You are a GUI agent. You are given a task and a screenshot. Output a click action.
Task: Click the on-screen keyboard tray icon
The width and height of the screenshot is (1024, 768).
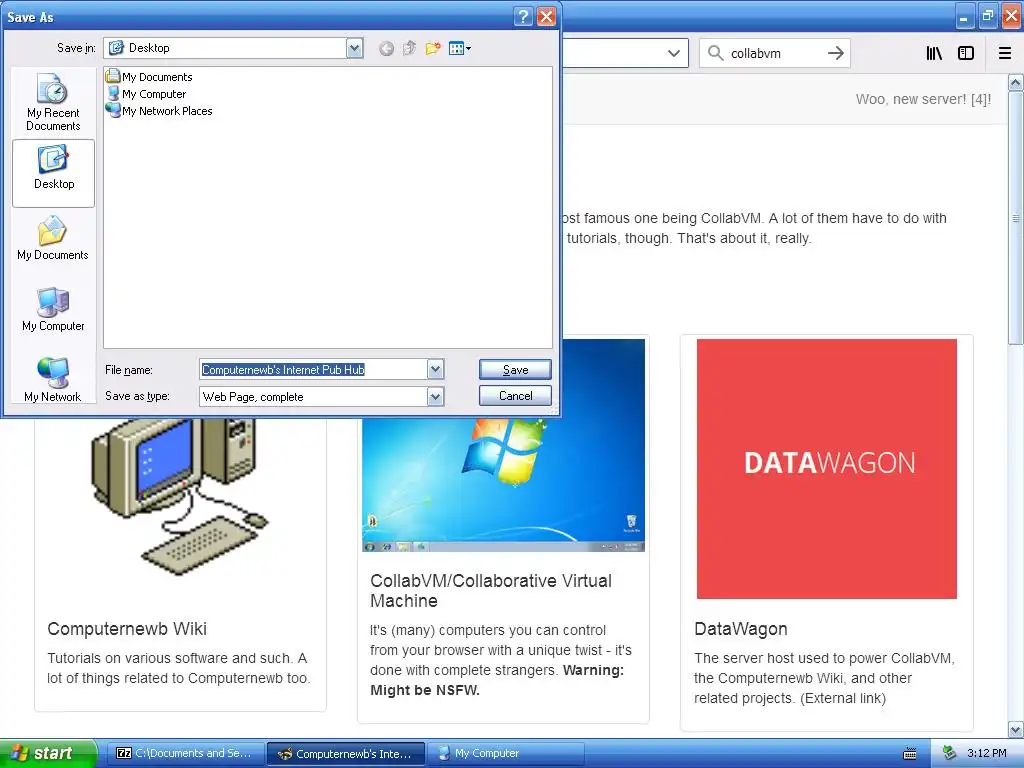910,754
